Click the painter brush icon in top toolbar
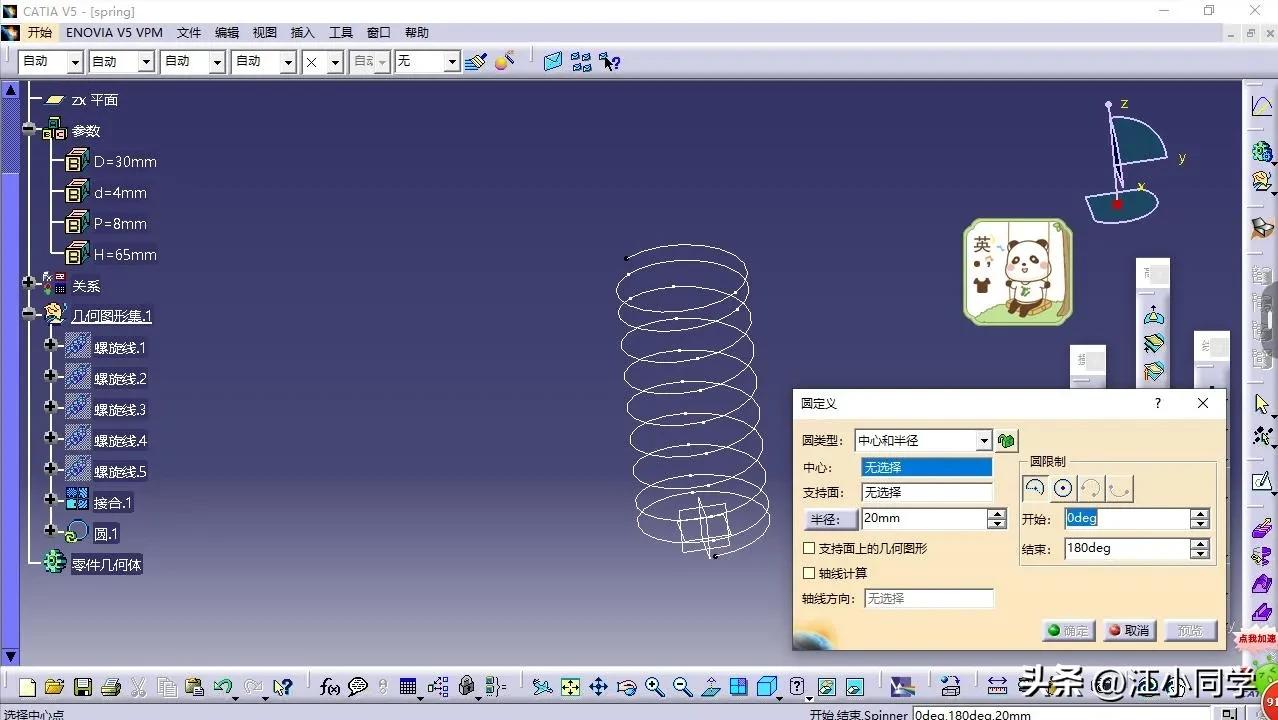The width and height of the screenshot is (1278, 720). 476,62
